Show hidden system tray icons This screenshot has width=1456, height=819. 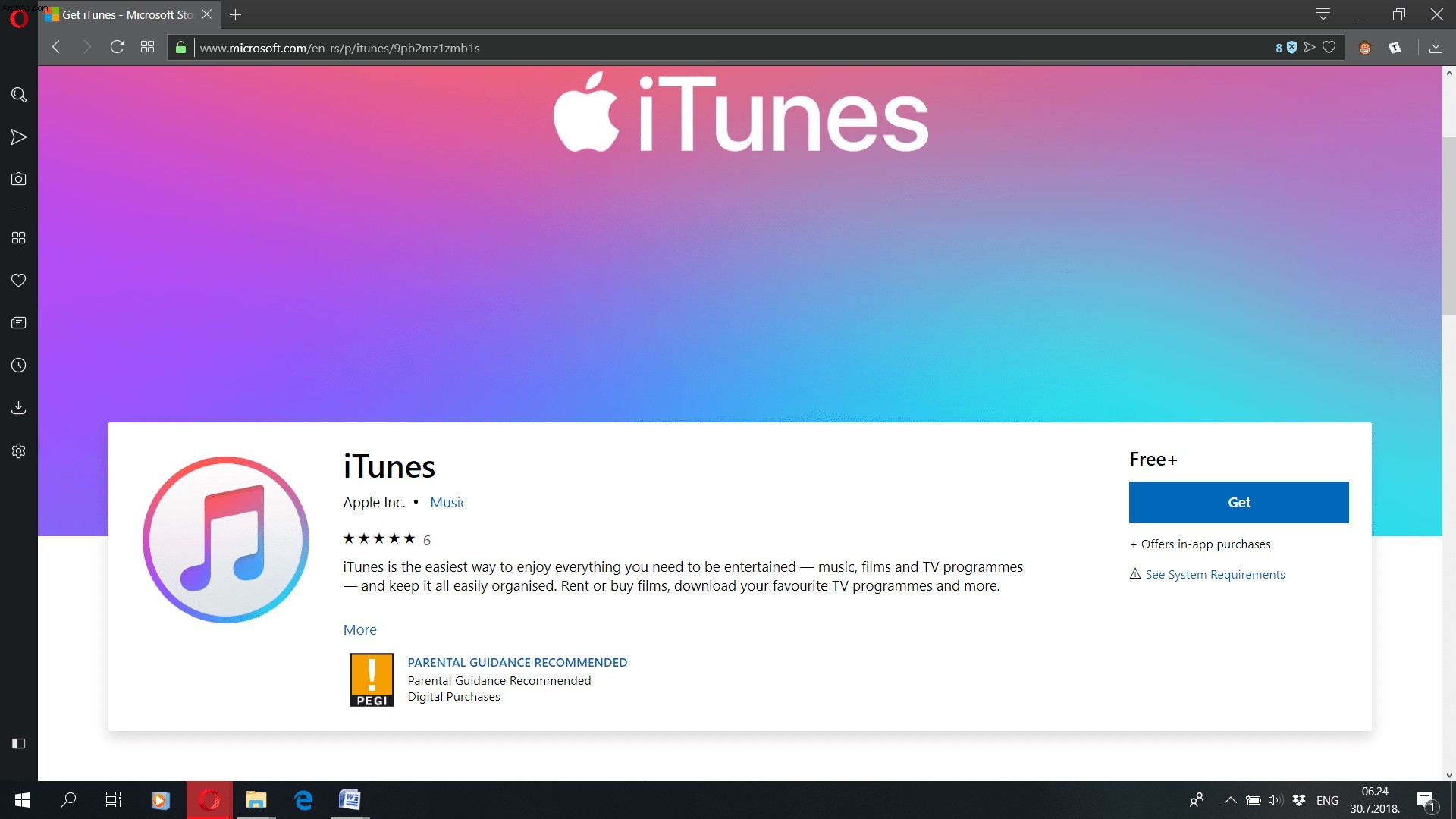(x=1231, y=800)
